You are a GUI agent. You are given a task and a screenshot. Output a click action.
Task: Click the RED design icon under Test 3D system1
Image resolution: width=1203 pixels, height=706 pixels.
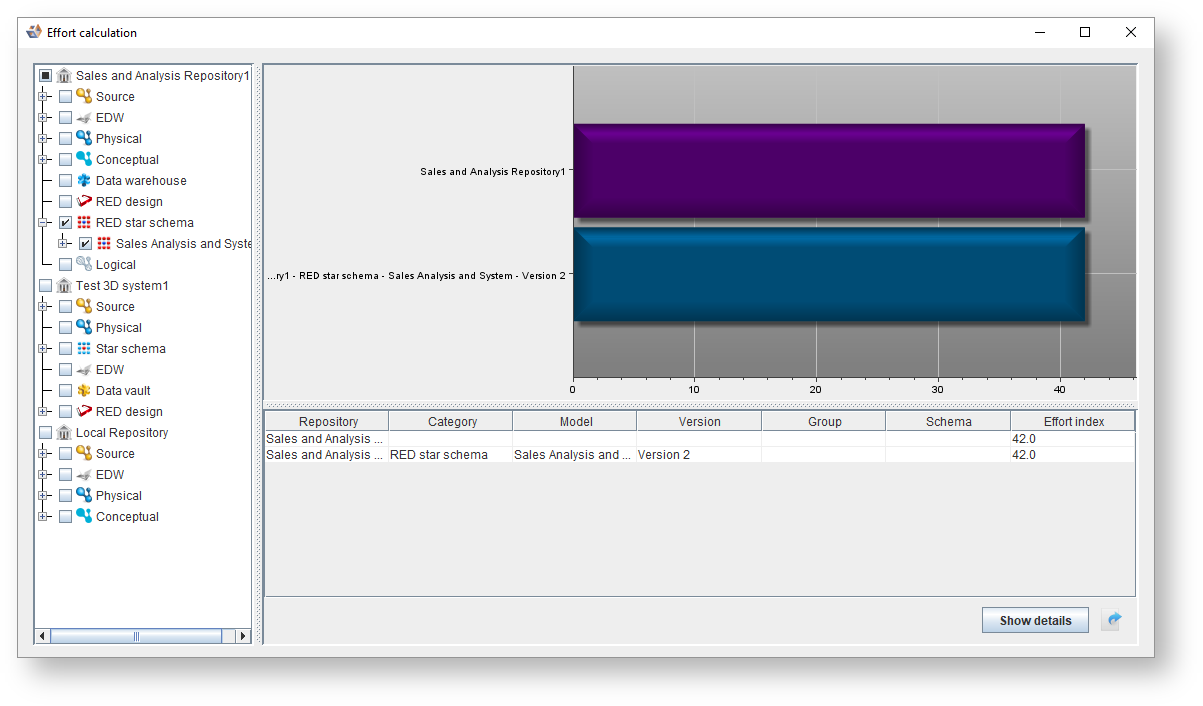tap(84, 412)
